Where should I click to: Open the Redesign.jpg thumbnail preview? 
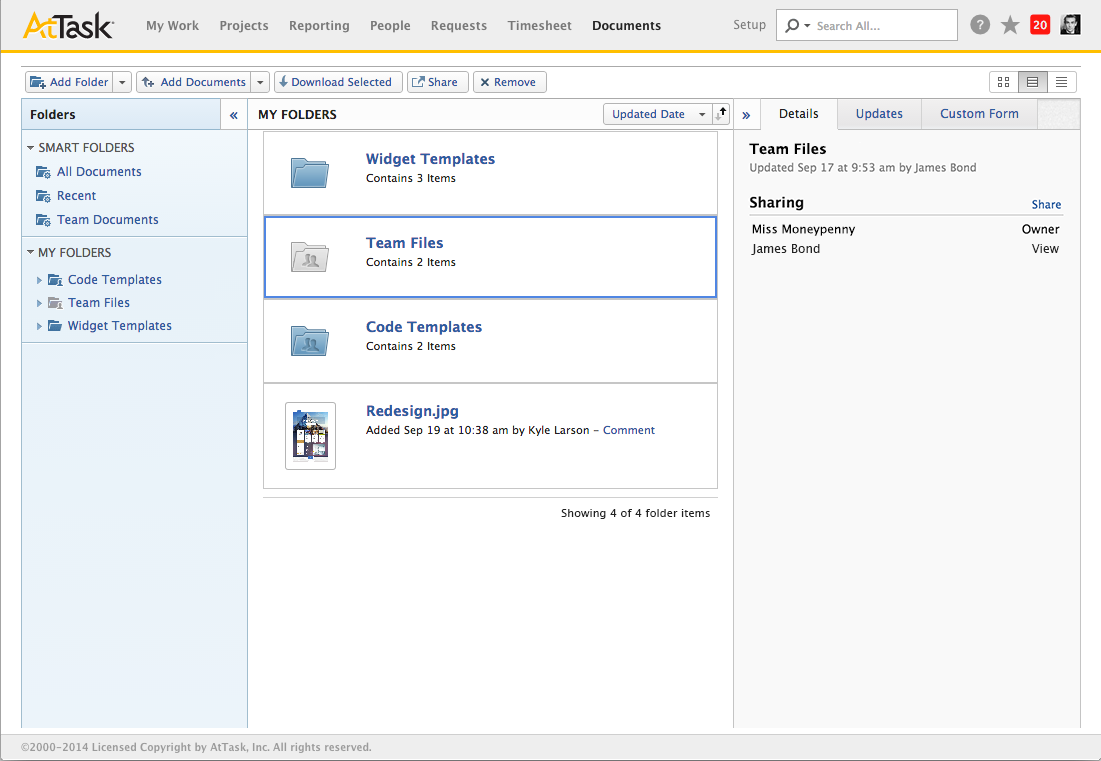(310, 436)
